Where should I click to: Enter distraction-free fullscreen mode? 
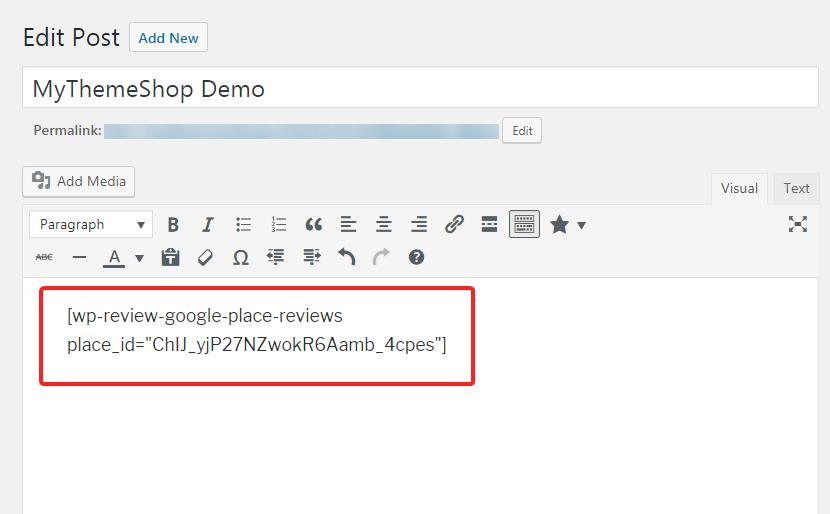tap(797, 224)
